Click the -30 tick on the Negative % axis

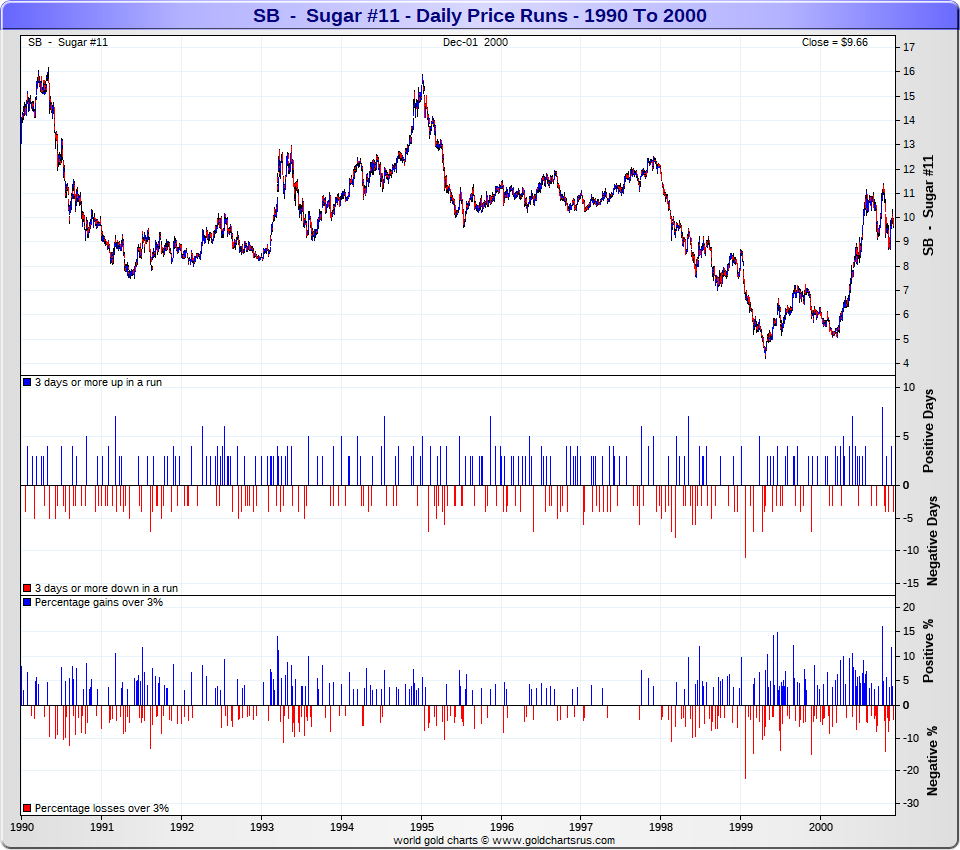pos(911,803)
